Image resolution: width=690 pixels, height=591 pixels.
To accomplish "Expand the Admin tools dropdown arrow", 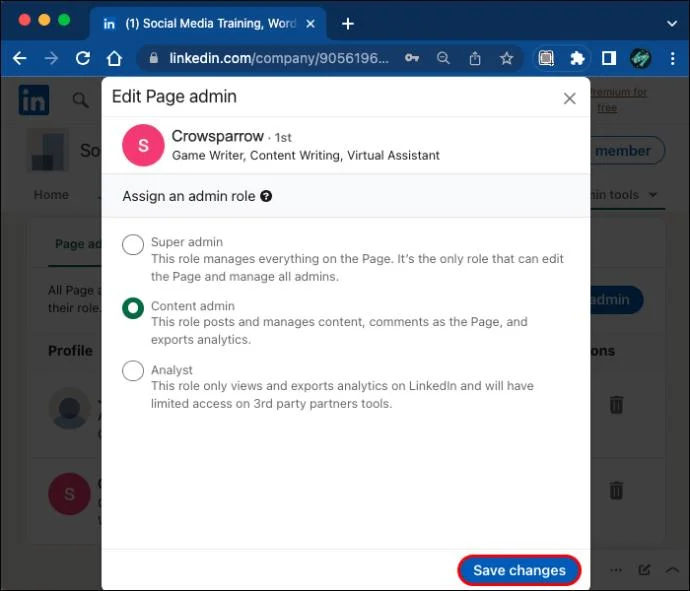I will click(x=653, y=195).
